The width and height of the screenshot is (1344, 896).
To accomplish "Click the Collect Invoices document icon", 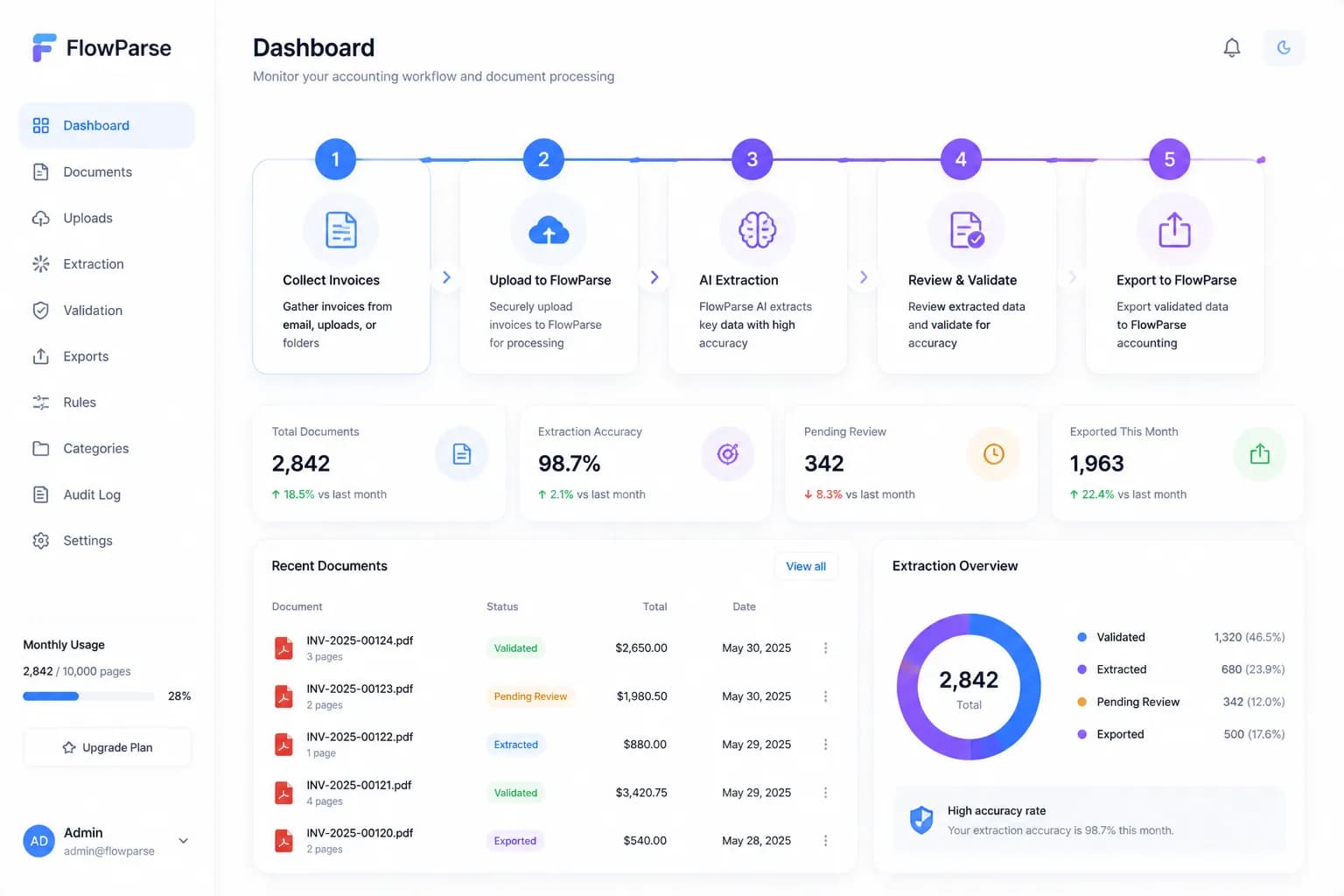I will [341, 230].
